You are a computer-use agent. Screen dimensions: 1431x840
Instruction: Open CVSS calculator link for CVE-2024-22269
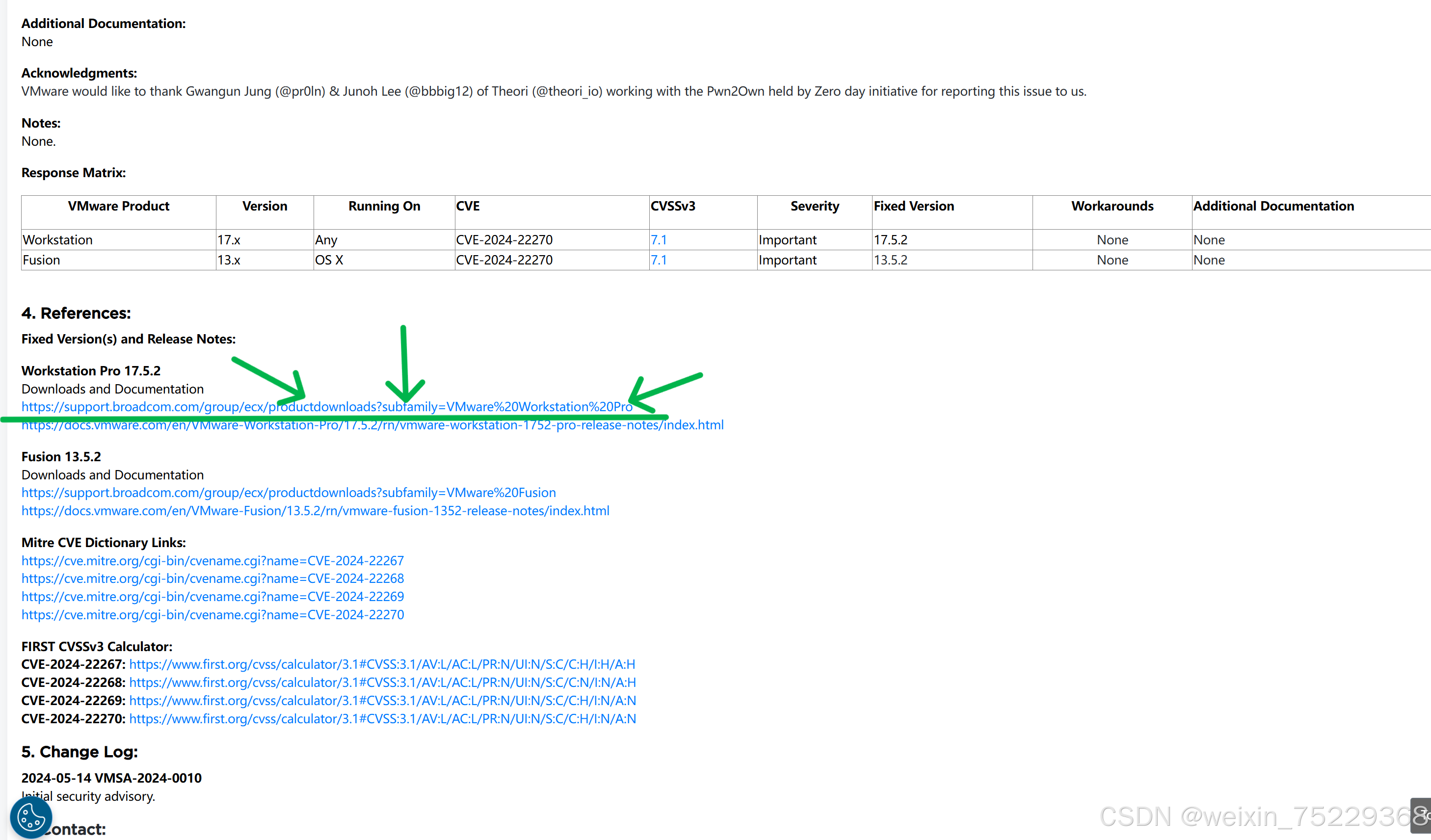pos(382,700)
